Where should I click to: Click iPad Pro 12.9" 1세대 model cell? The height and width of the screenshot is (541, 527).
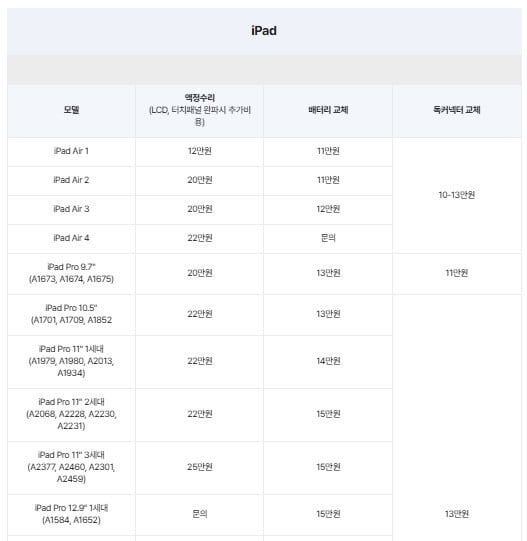[71, 514]
